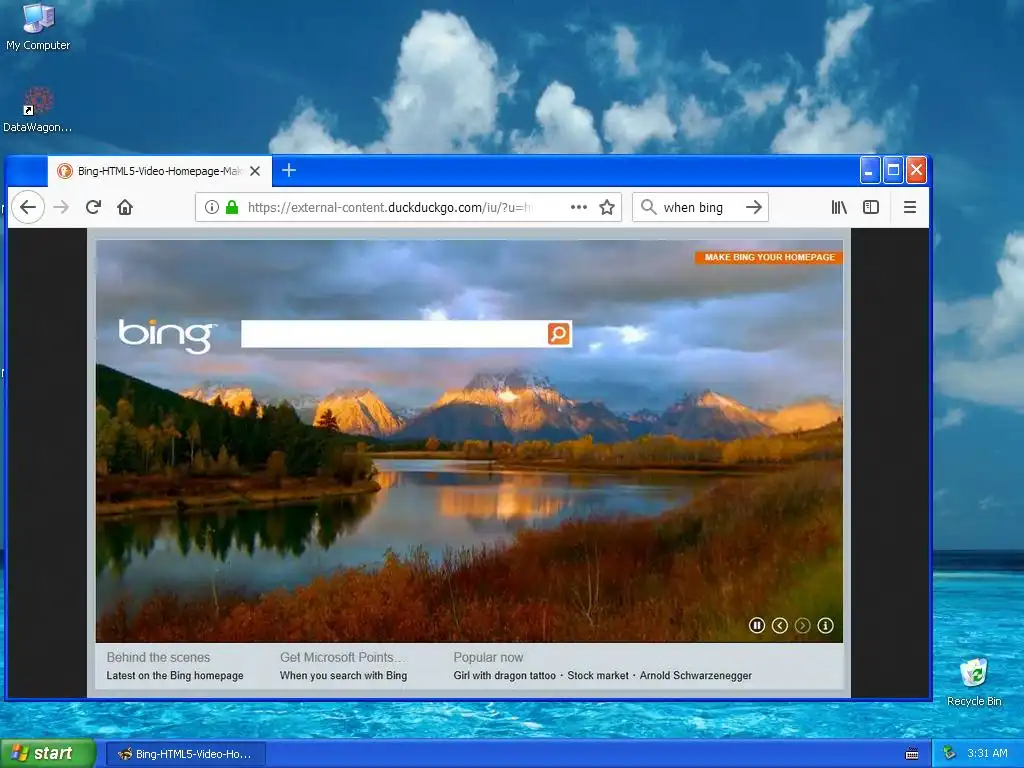Select the Recycle Bin icon
The image size is (1024, 768).
974,682
